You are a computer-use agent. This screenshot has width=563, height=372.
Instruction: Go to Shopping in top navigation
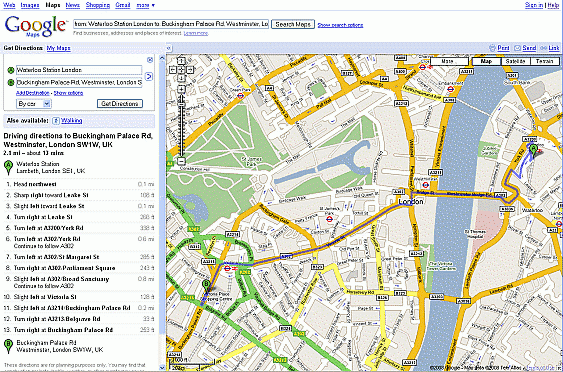98,5
